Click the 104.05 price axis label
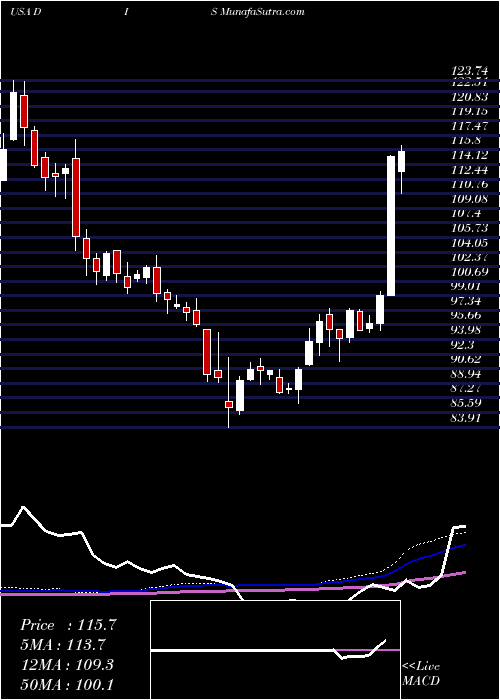This screenshot has width=500, height=700. point(470,242)
